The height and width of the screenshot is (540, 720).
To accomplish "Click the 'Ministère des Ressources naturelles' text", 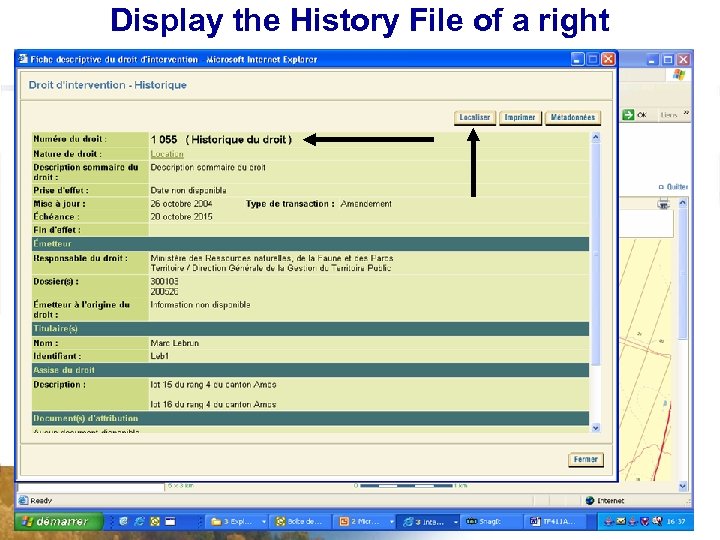I will 271,259.
